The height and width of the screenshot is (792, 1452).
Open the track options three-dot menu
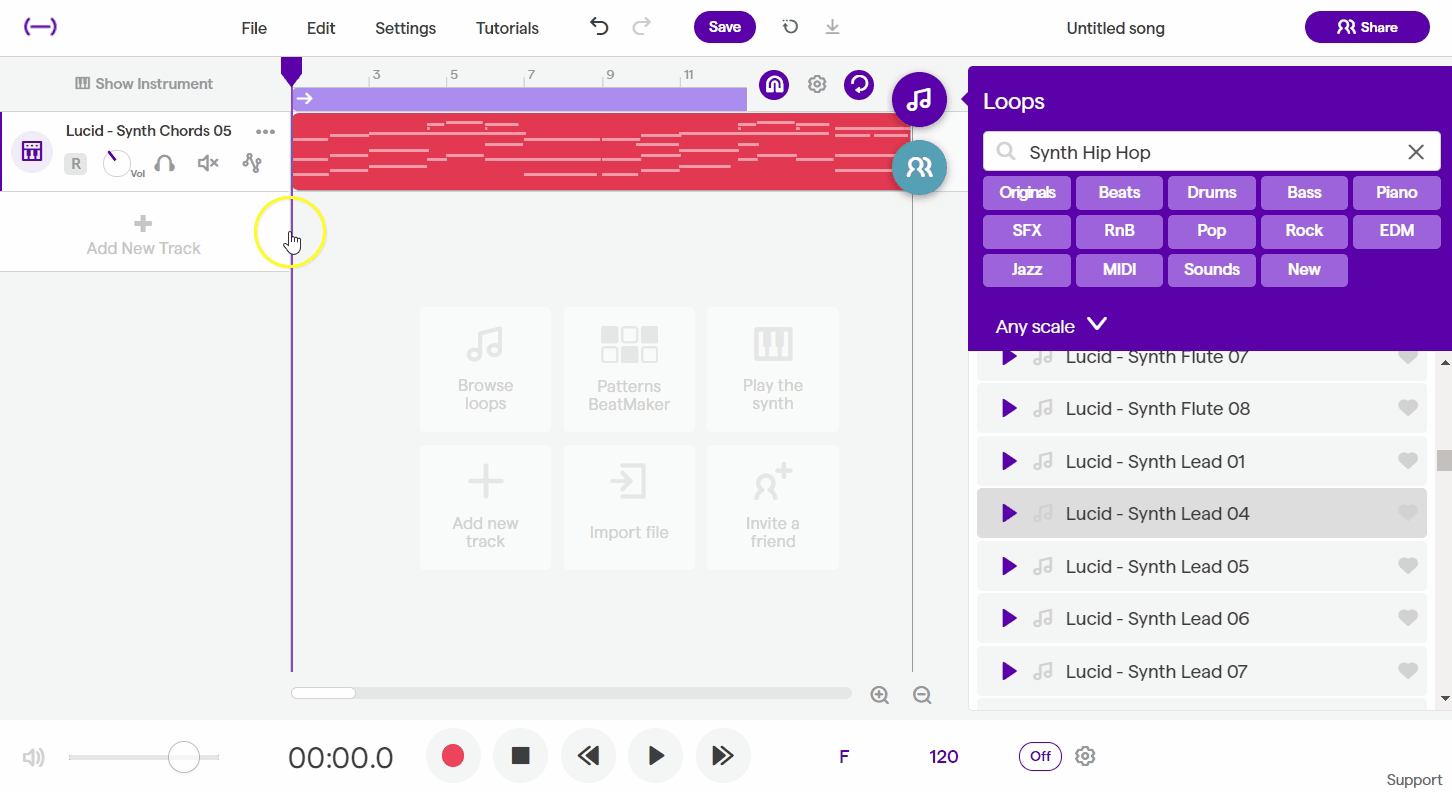(x=265, y=131)
